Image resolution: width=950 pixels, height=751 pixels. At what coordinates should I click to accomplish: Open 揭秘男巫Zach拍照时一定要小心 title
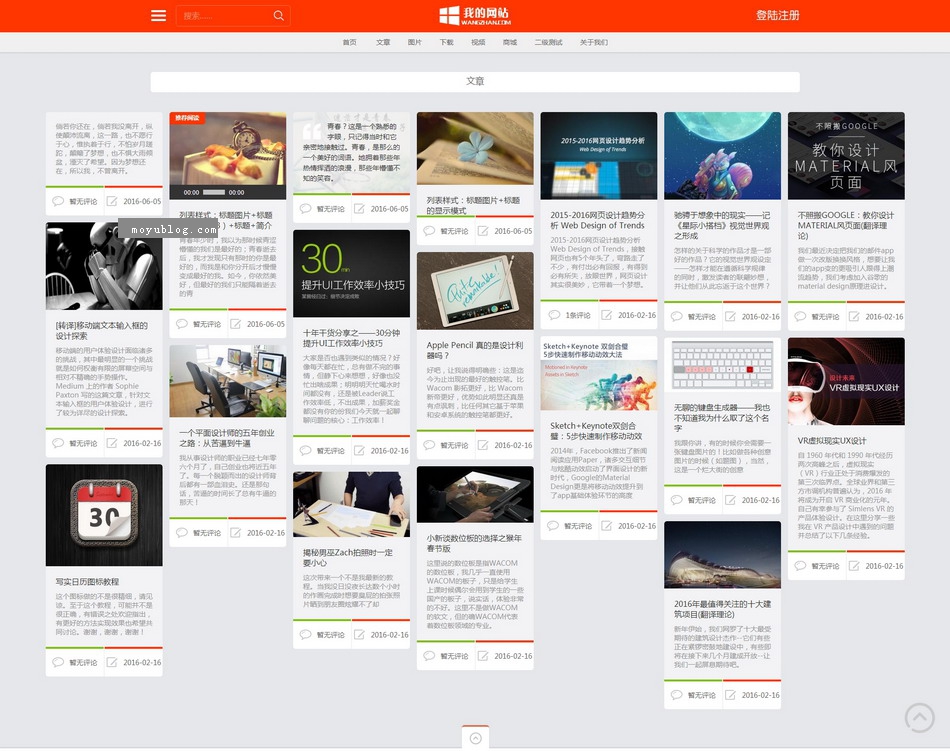348,557
